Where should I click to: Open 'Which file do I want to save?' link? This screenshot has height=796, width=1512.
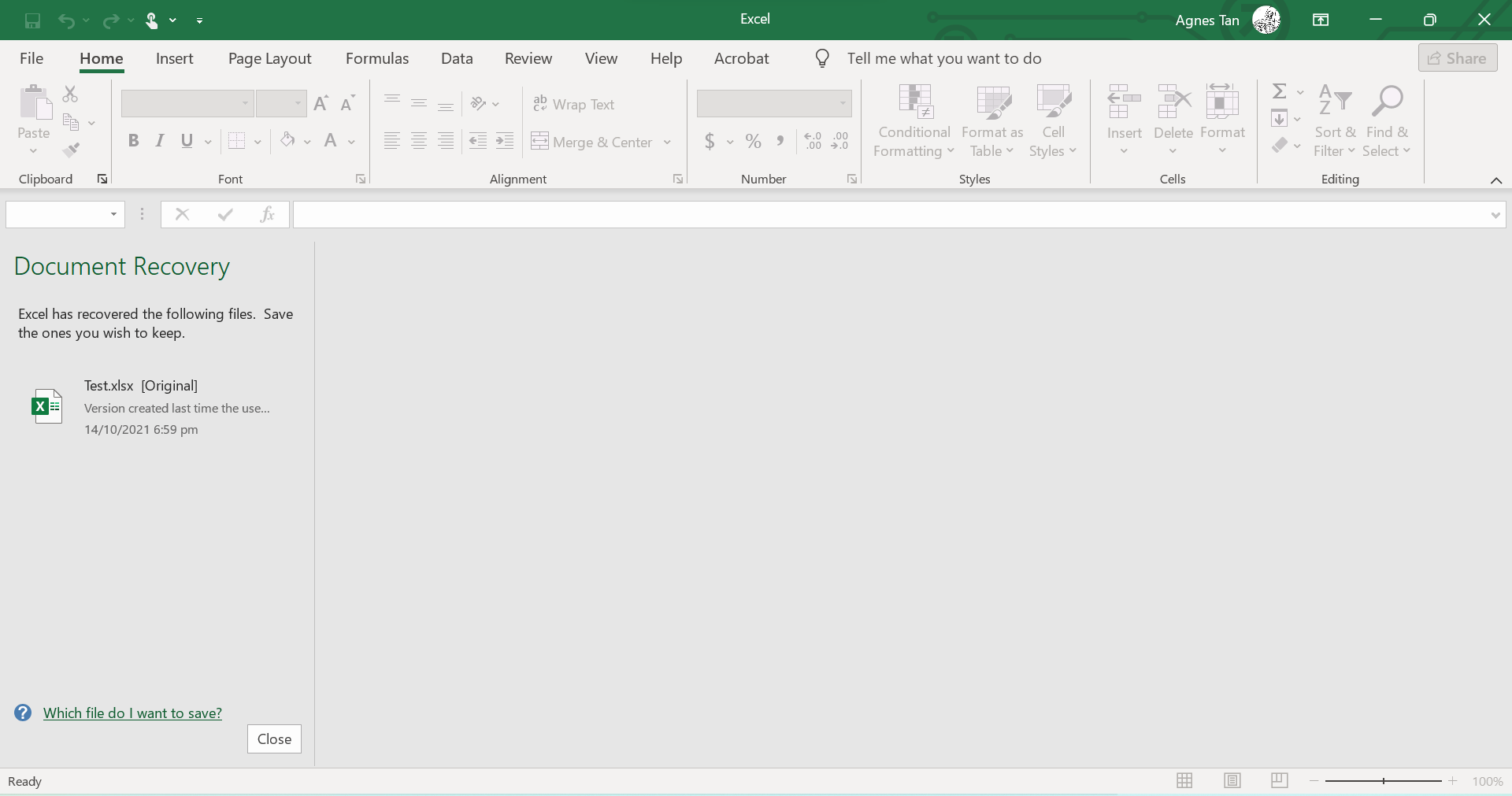[132, 713]
